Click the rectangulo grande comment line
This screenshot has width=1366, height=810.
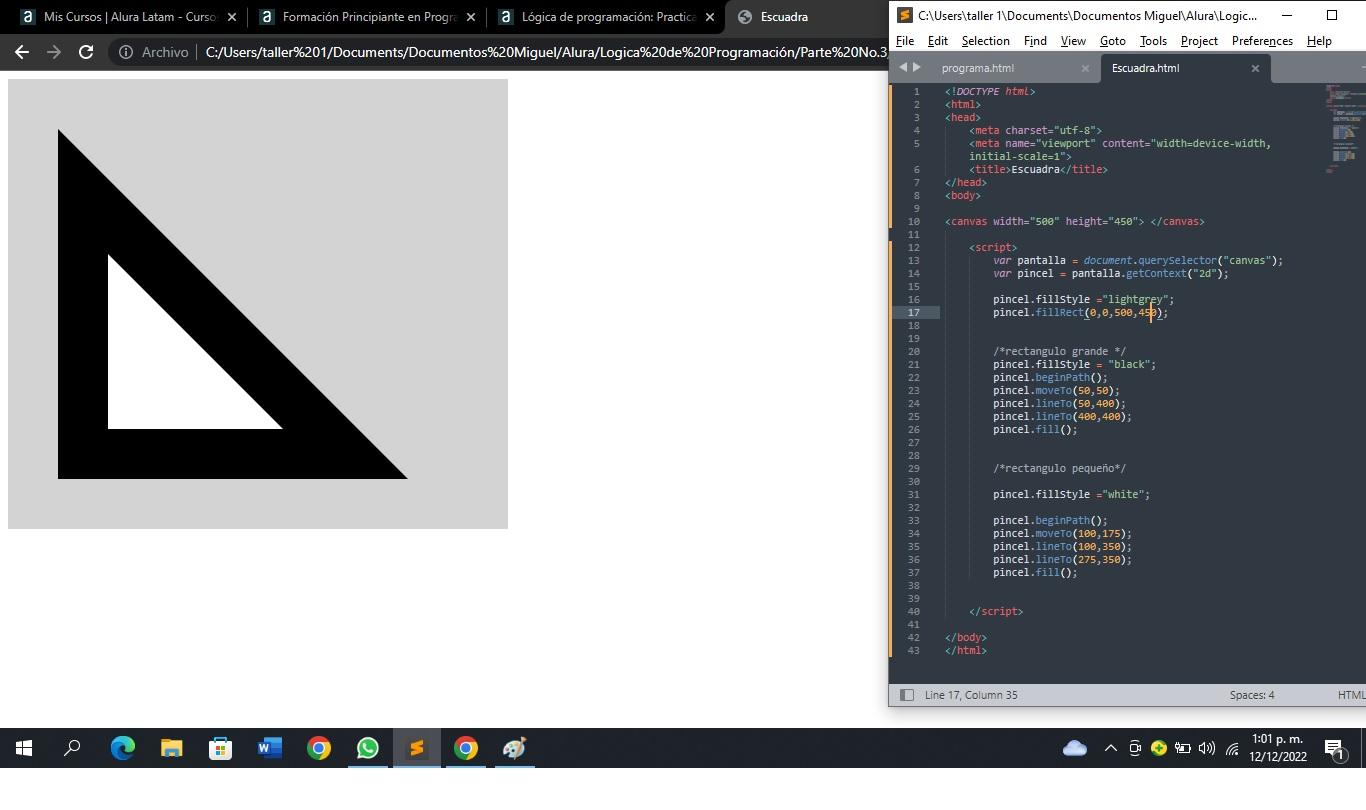coord(1059,351)
